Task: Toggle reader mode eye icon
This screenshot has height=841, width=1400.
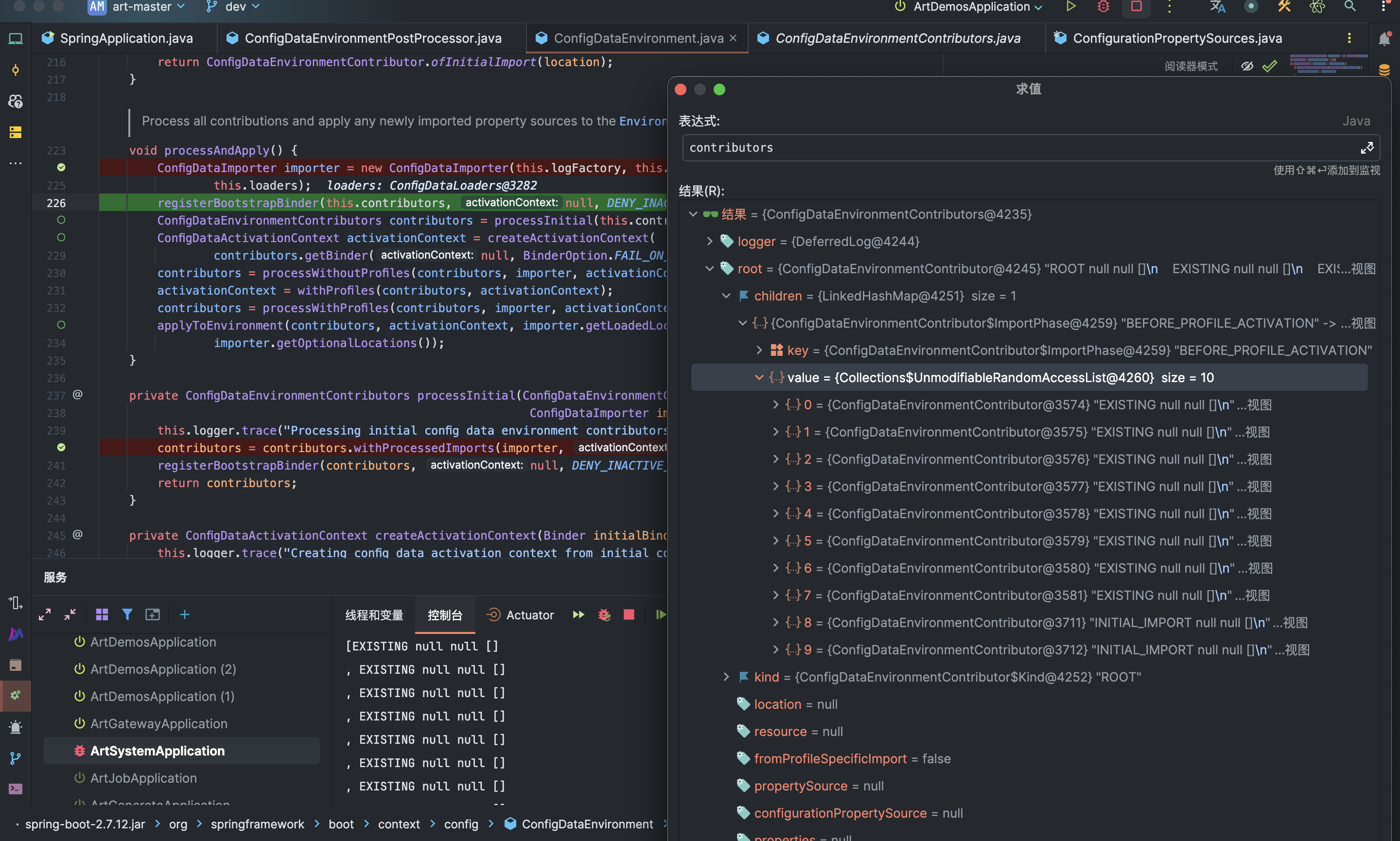Action: pyautogui.click(x=1247, y=66)
